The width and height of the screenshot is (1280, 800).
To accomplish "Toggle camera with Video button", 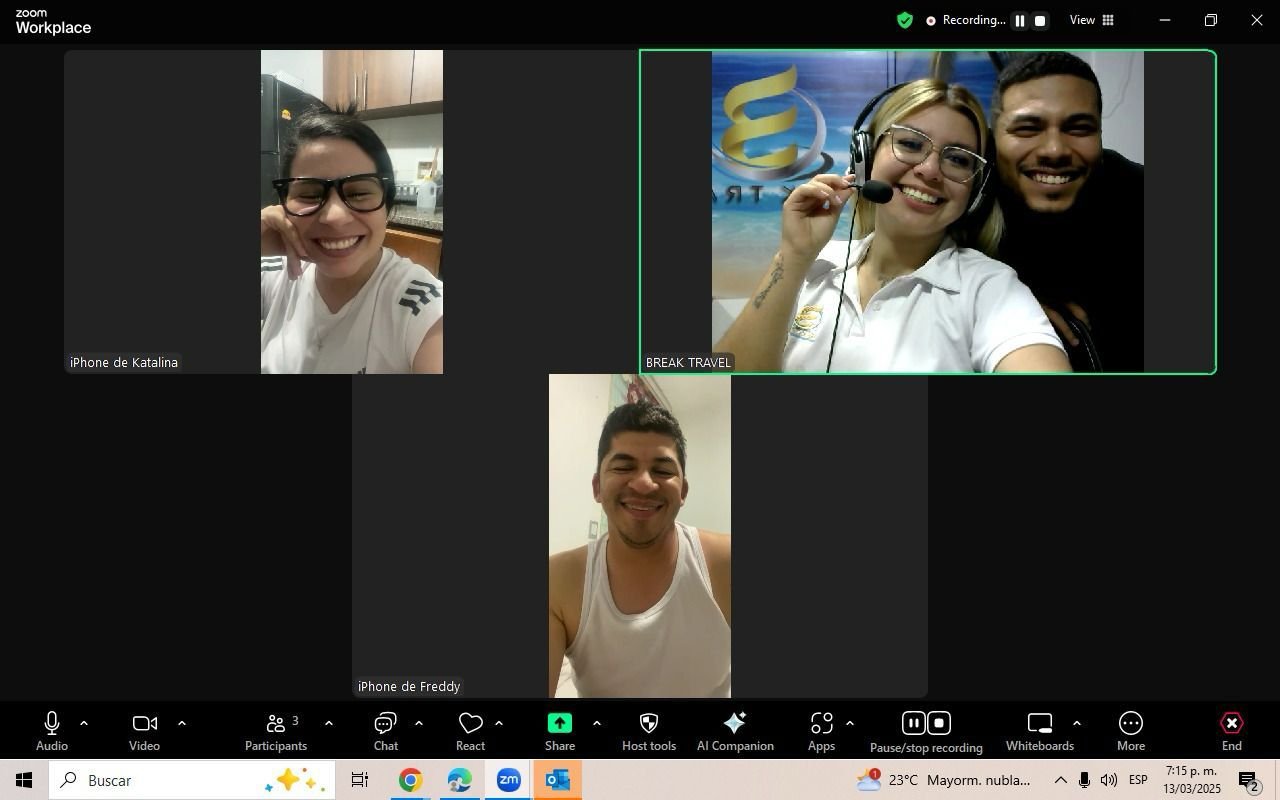I will (x=144, y=731).
